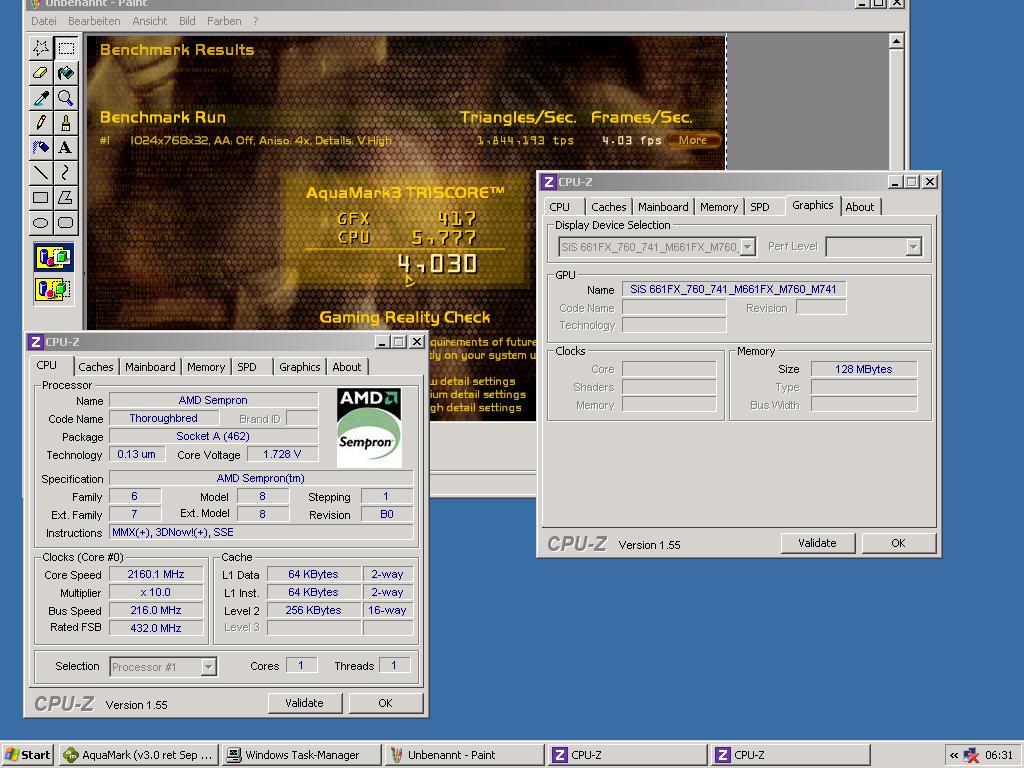
Task: Choose the Curve tool in Paint
Action: pos(65,172)
